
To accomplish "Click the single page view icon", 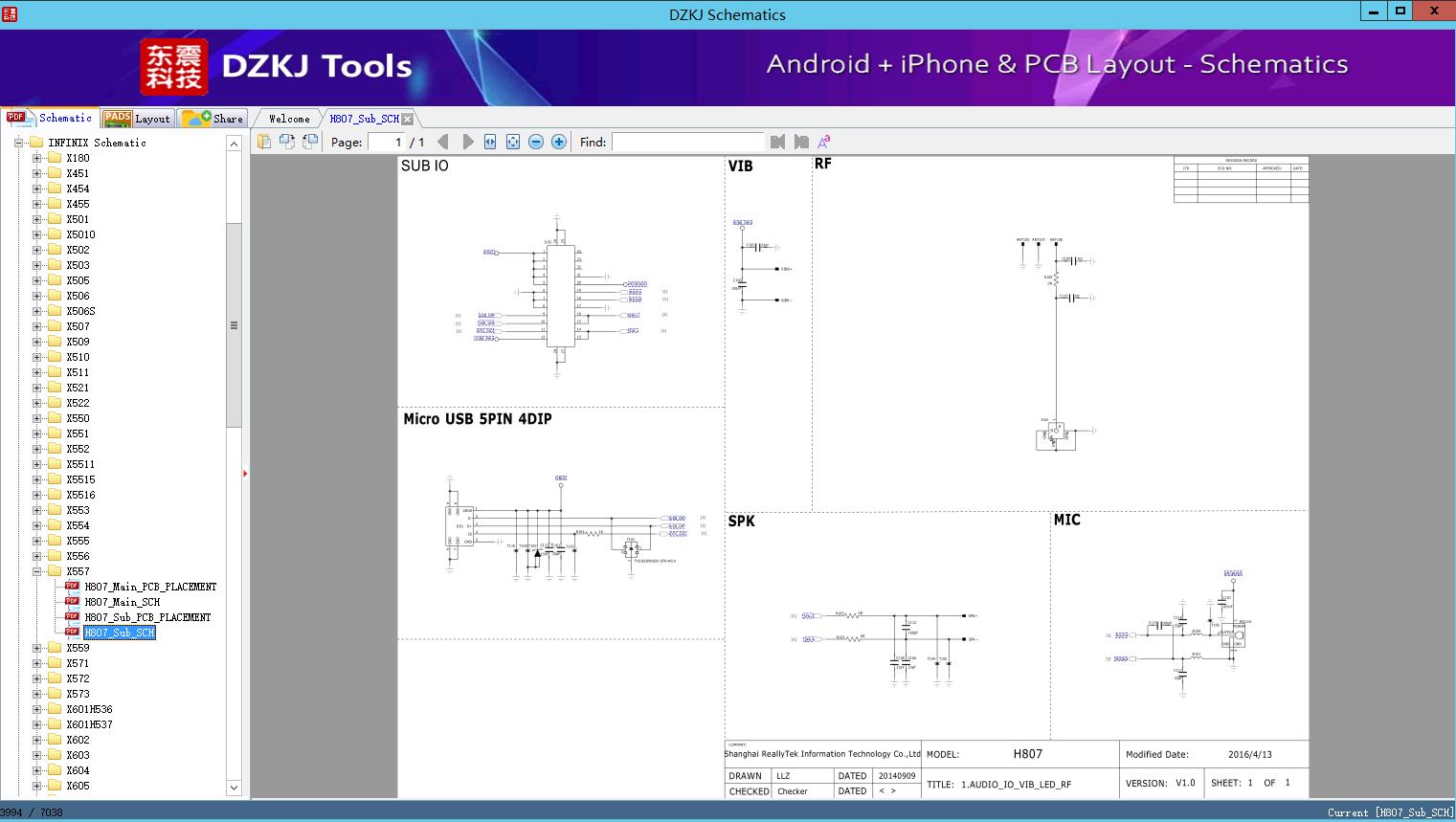I will pyautogui.click(x=265, y=141).
